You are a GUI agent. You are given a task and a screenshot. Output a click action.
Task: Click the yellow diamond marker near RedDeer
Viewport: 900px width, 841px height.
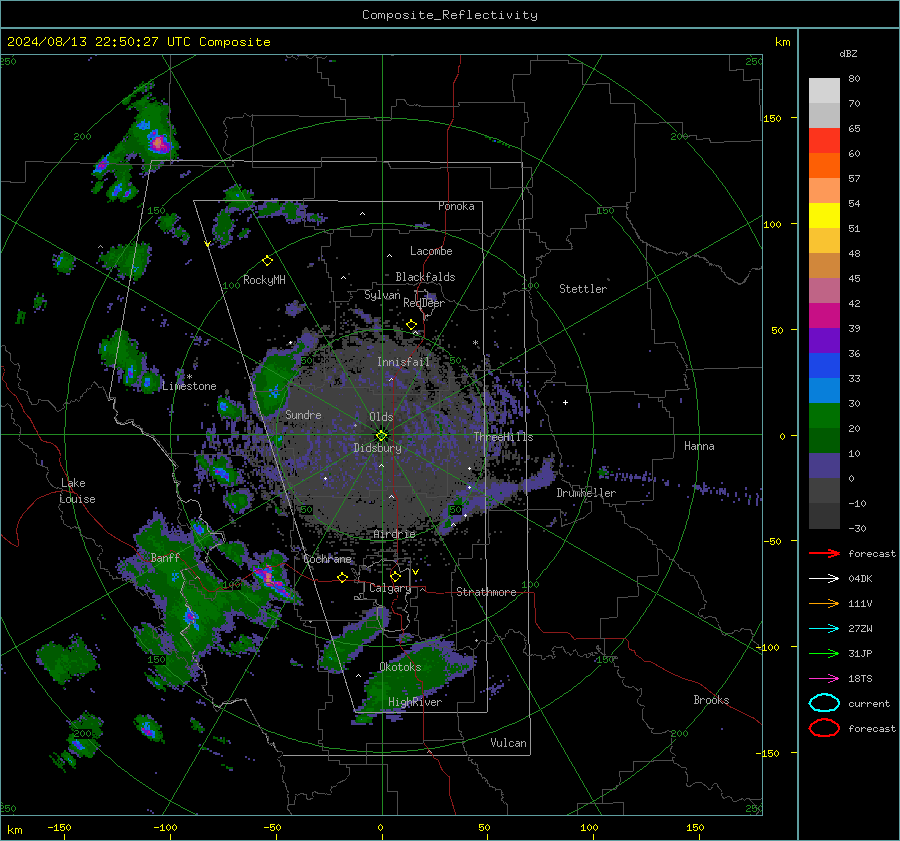point(411,325)
